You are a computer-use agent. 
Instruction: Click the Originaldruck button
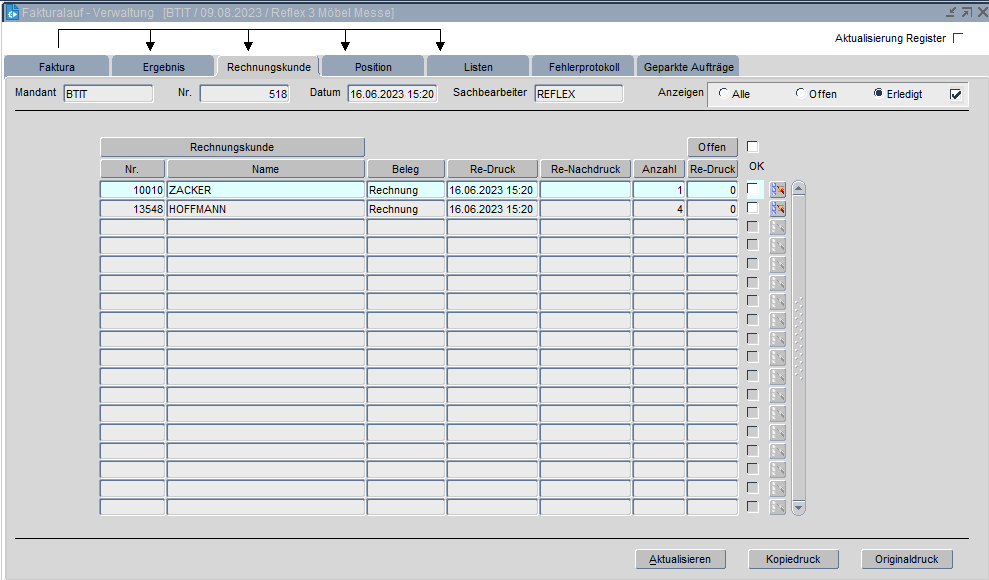906,559
